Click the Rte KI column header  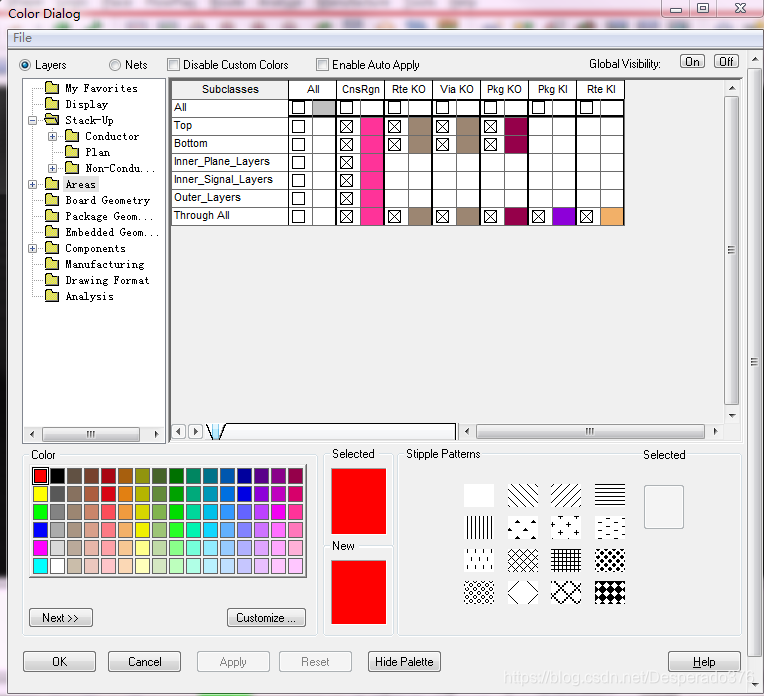(x=601, y=89)
